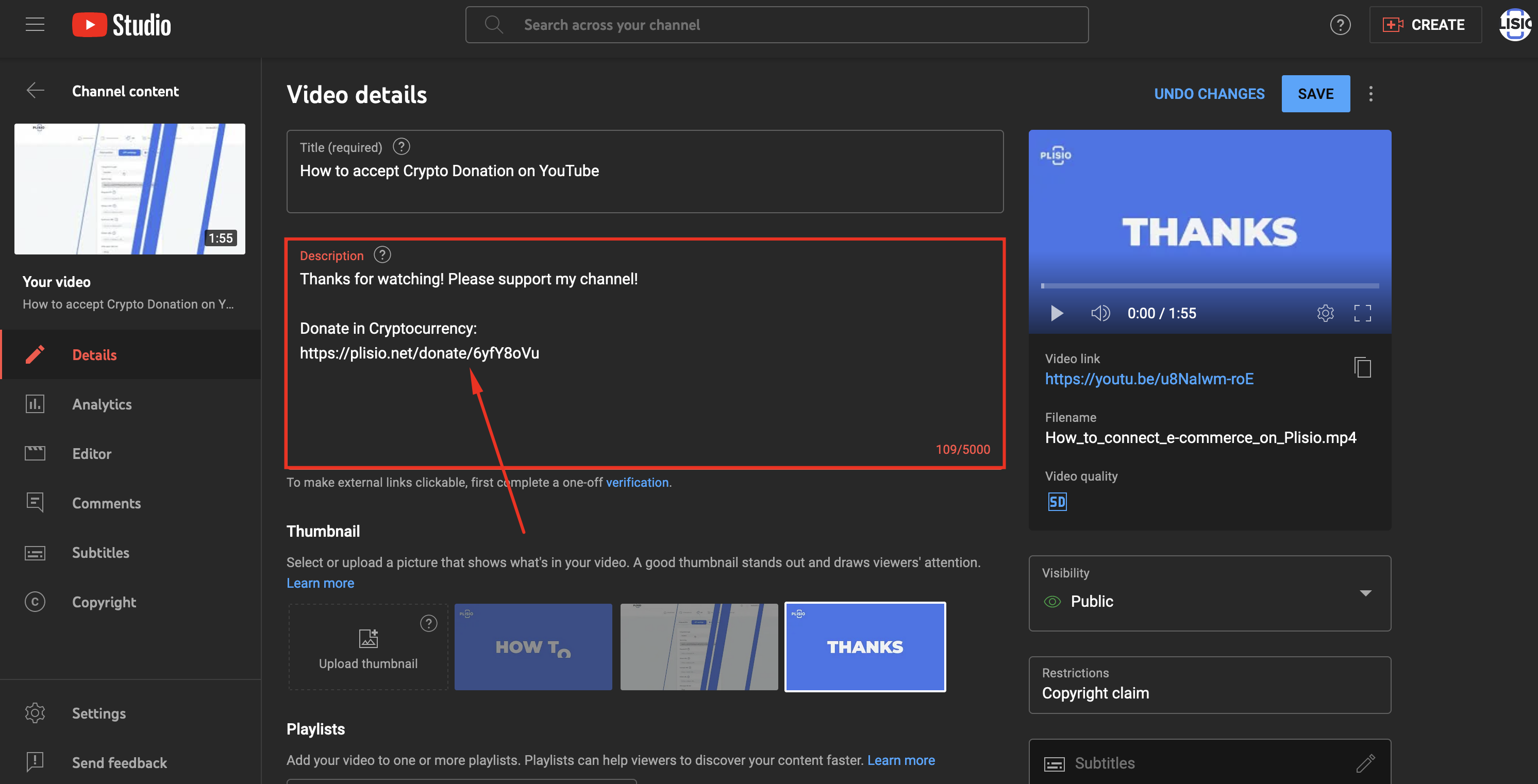Screen dimensions: 1538x784
Task: Click Learn more under Thumbnail
Action: click(320, 583)
